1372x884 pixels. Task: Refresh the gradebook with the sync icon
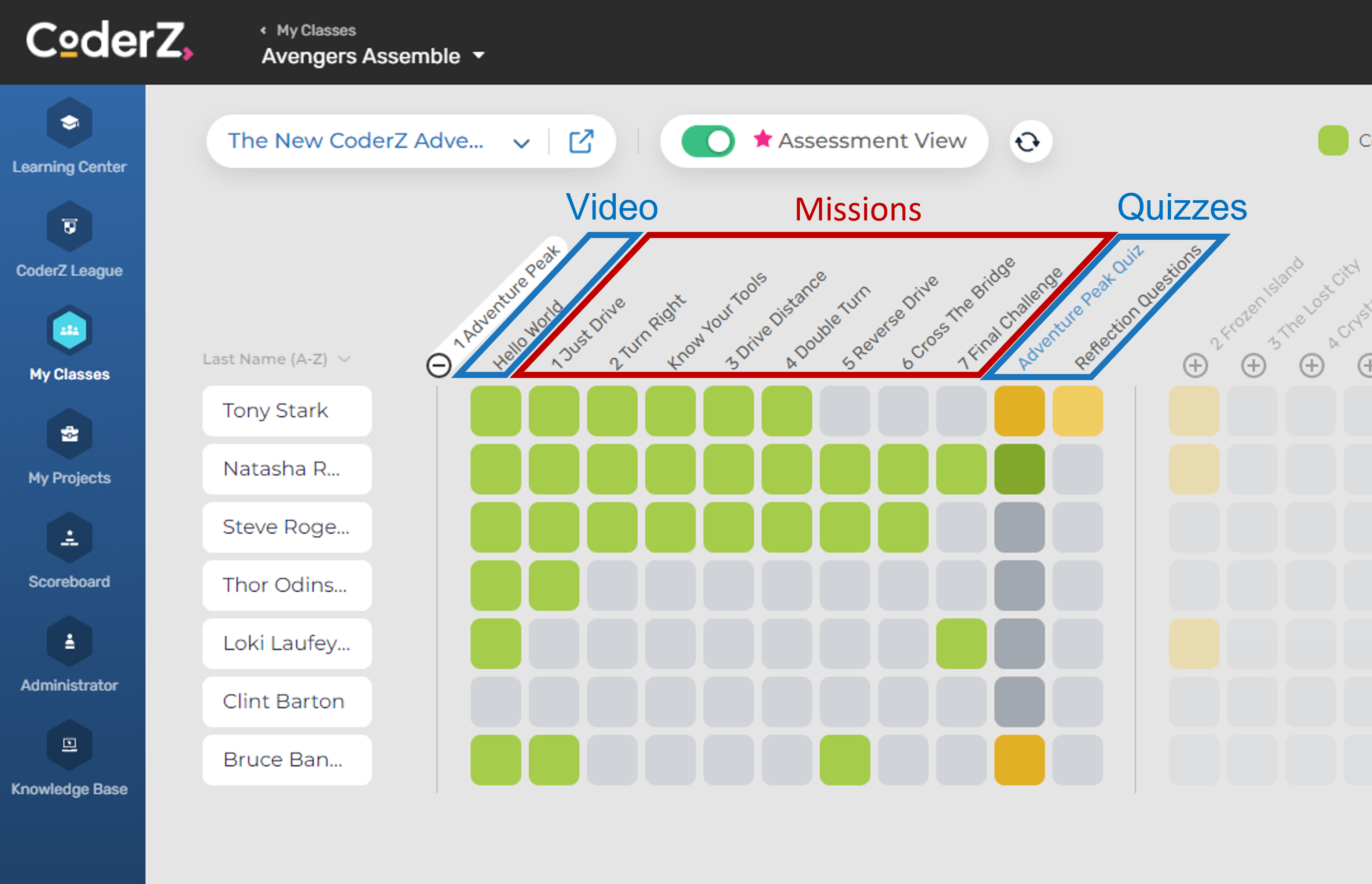[x=1028, y=141]
